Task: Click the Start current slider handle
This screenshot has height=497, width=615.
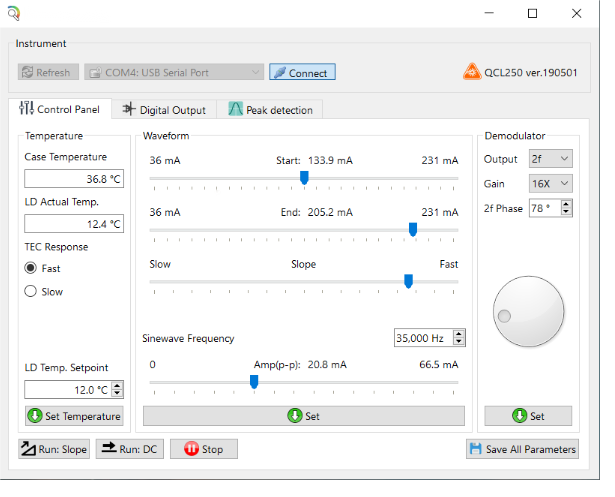Action: [x=304, y=177]
